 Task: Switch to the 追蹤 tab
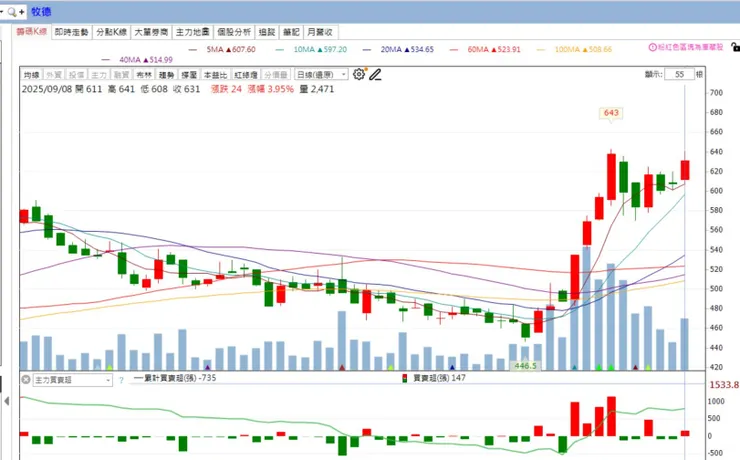tap(267, 32)
